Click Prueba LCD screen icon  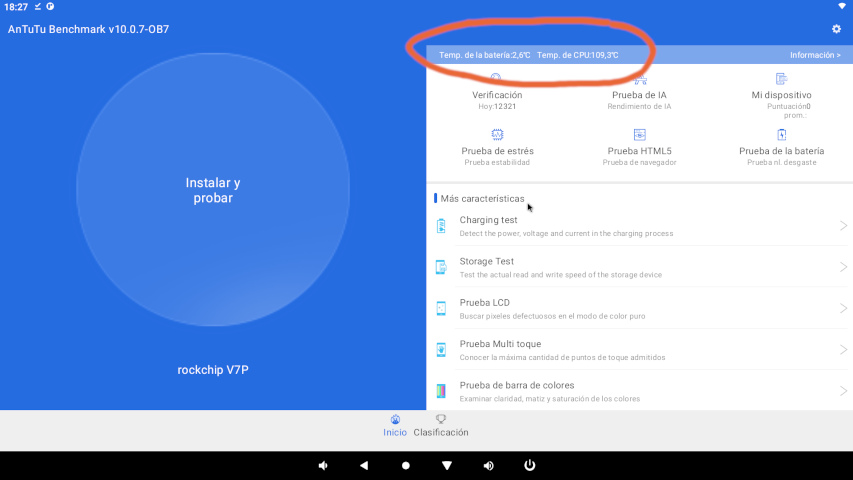click(441, 308)
